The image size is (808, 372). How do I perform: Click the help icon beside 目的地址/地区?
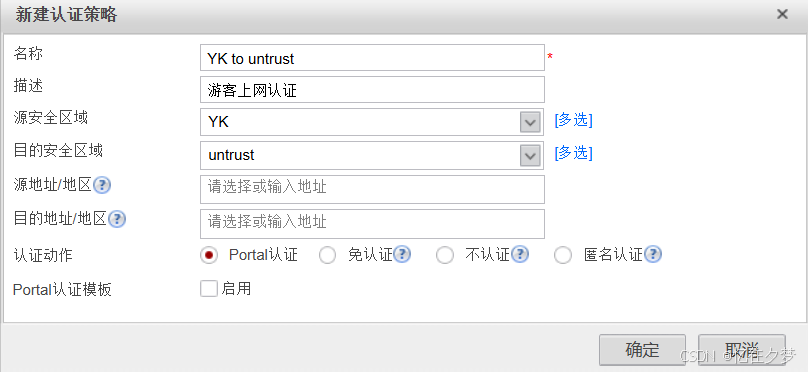pos(117,219)
